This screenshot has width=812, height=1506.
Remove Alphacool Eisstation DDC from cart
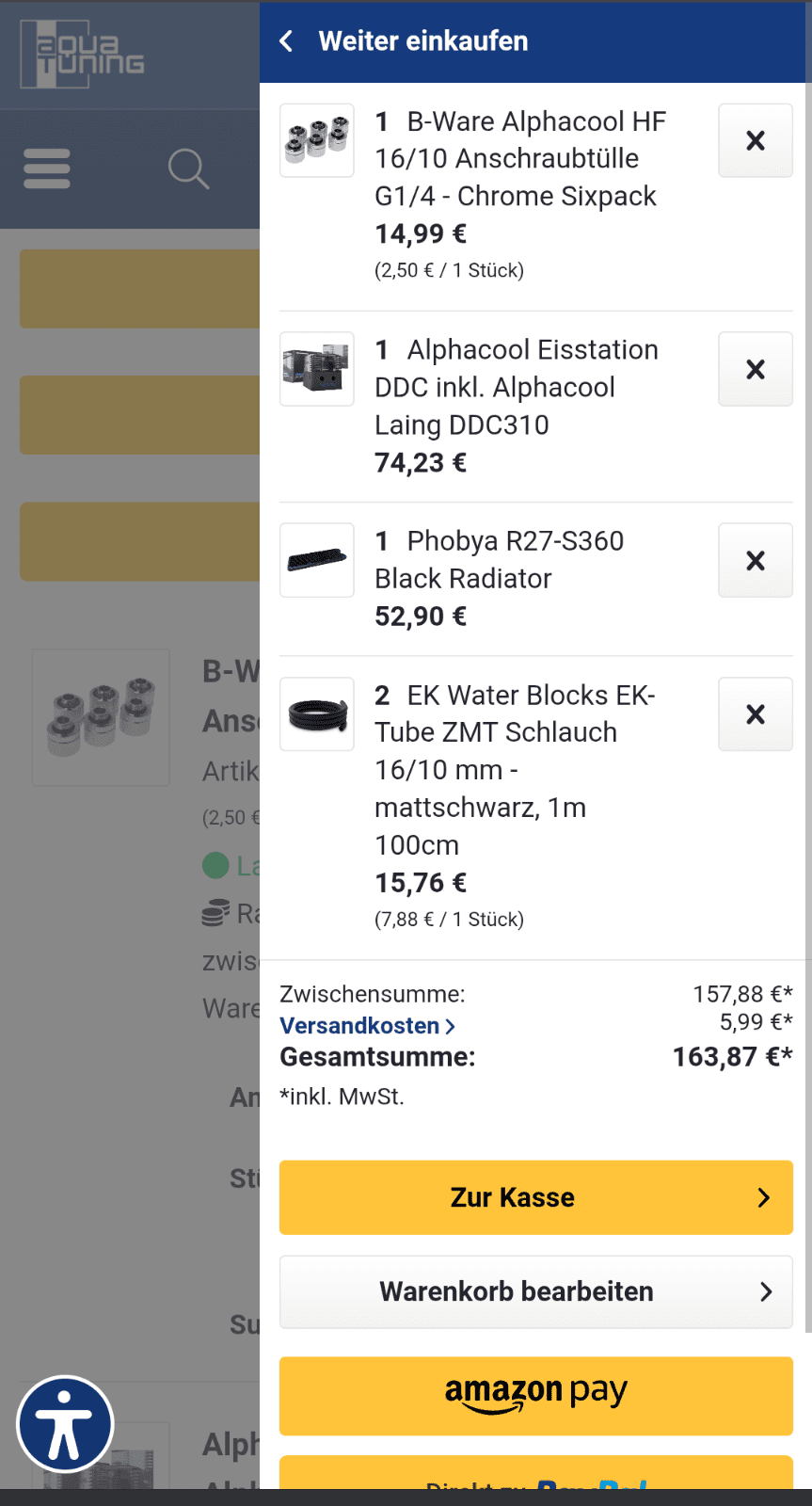[755, 369]
